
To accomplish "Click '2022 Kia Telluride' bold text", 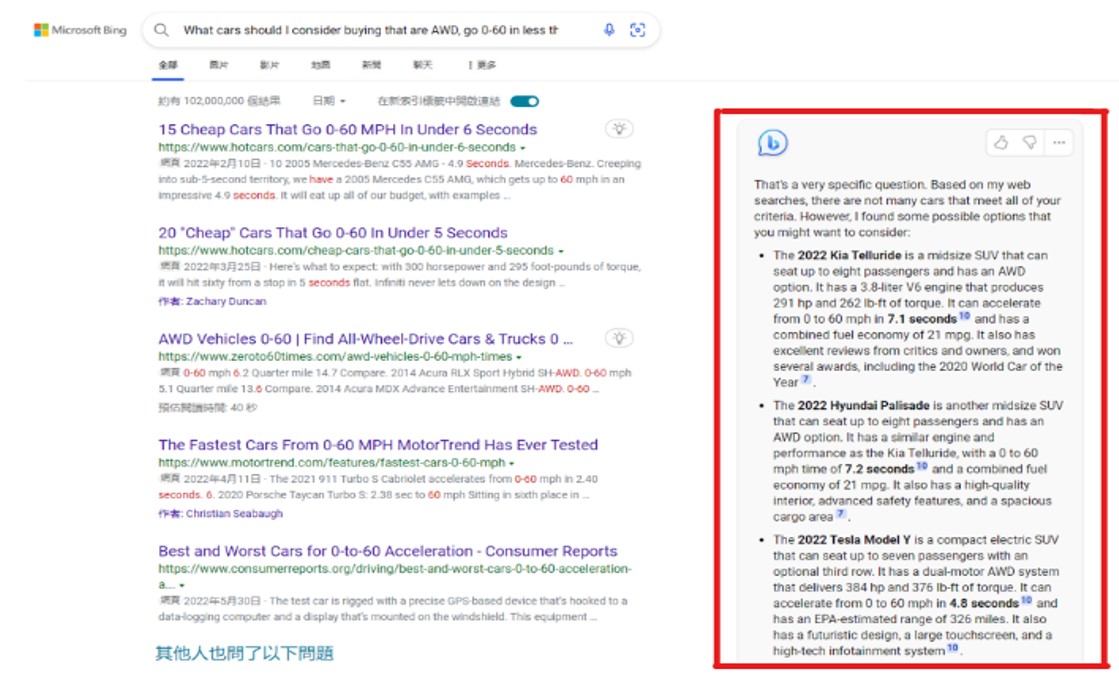I will click(x=849, y=255).
